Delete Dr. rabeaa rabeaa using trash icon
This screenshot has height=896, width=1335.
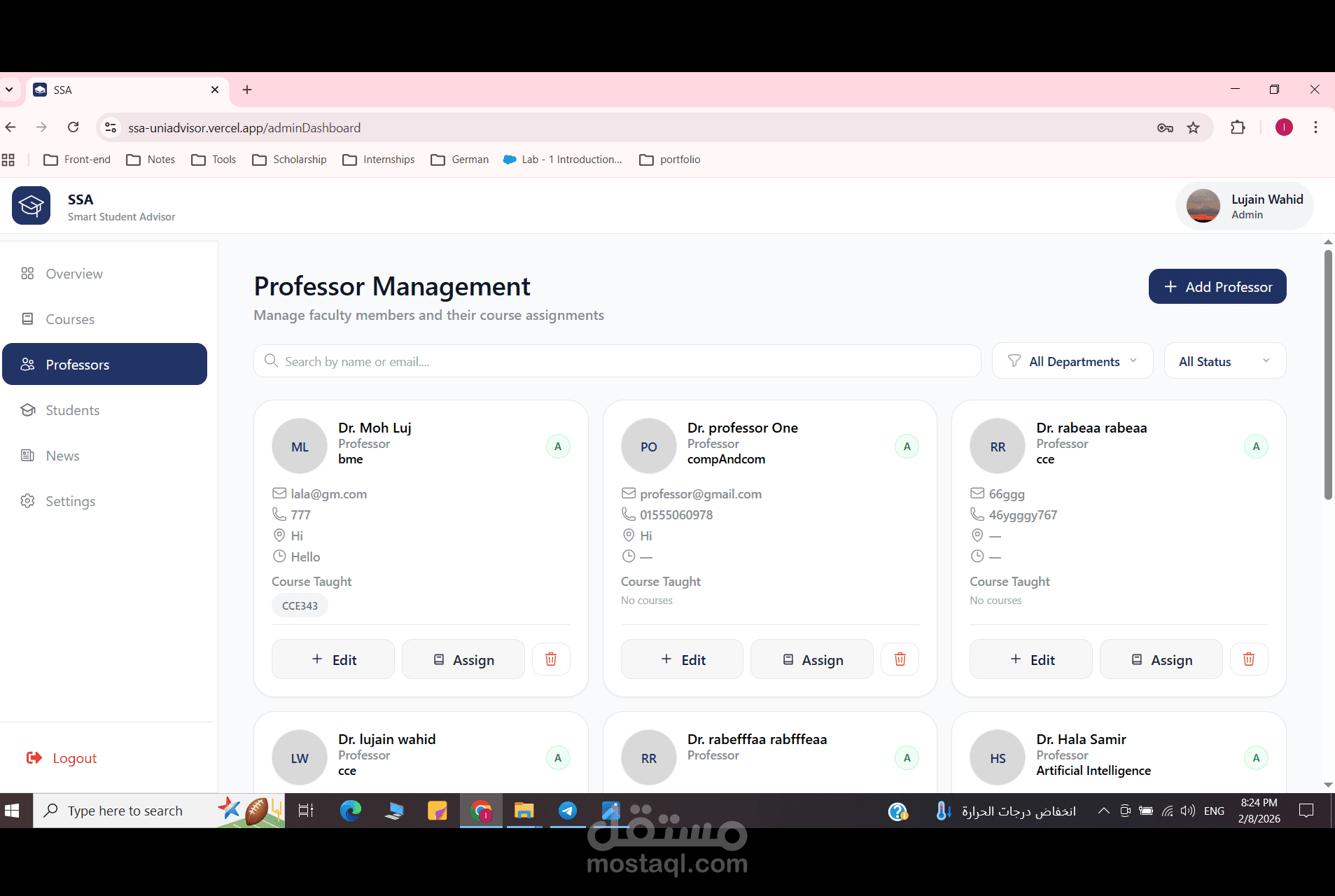pos(1249,659)
